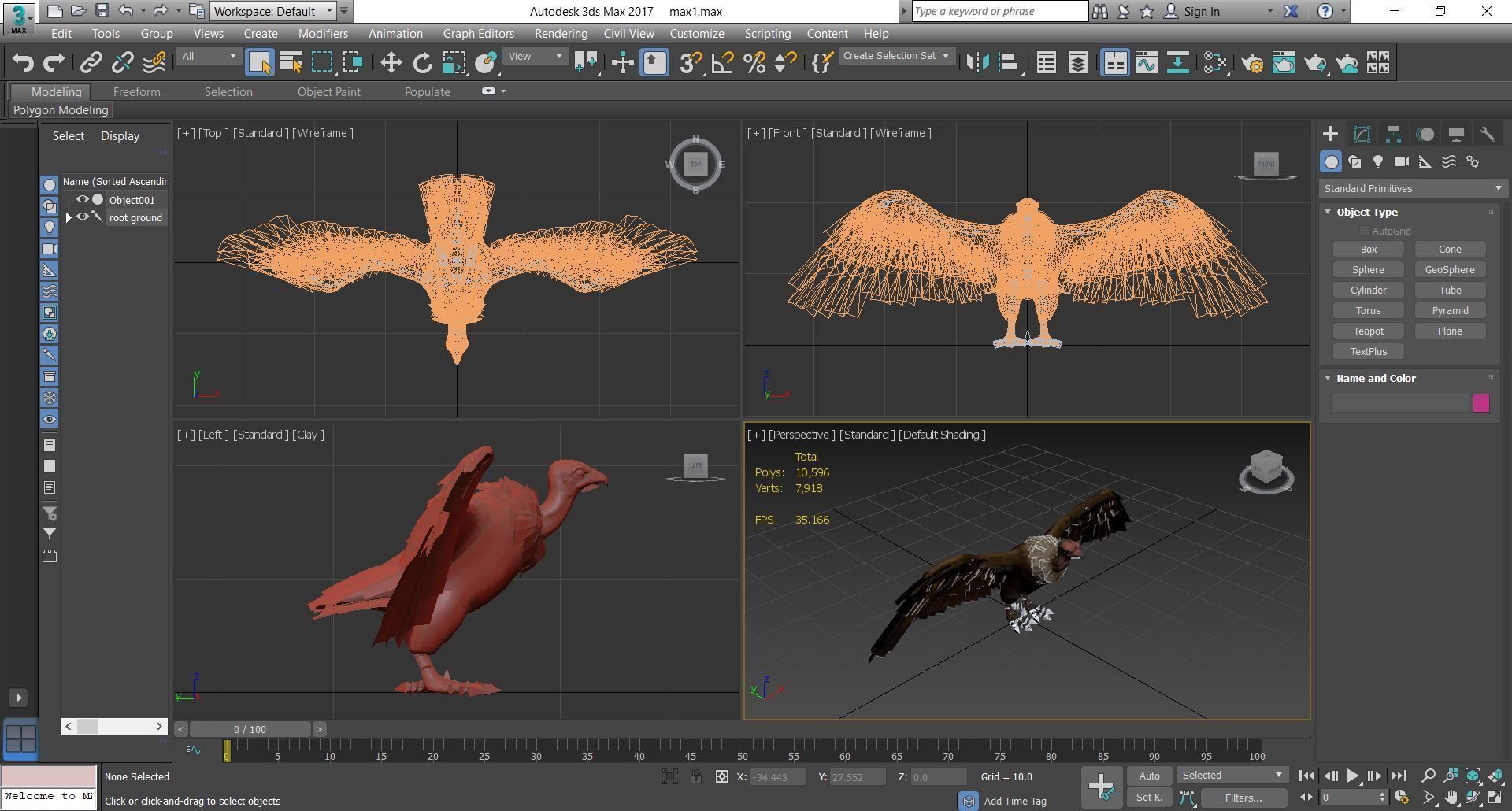The width and height of the screenshot is (1512, 811).
Task: Switch to the Display command panel tab
Action: tap(1456, 134)
